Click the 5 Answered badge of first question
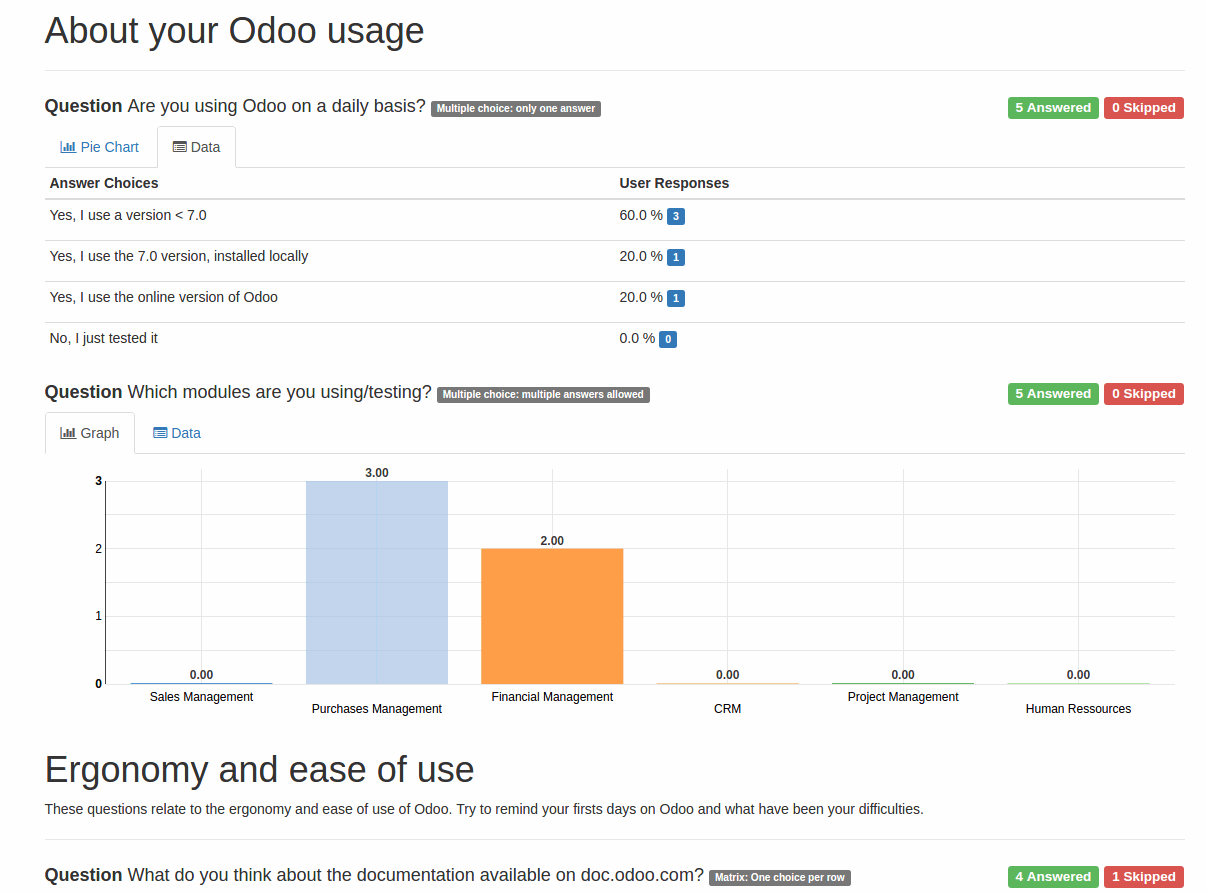Screen dimensions: 1206x893 pyautogui.click(x=1053, y=108)
